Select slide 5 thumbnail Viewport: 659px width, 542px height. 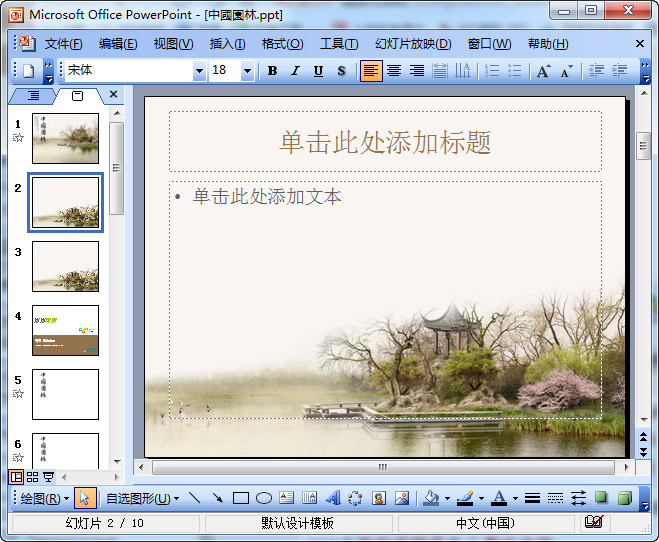tap(66, 395)
